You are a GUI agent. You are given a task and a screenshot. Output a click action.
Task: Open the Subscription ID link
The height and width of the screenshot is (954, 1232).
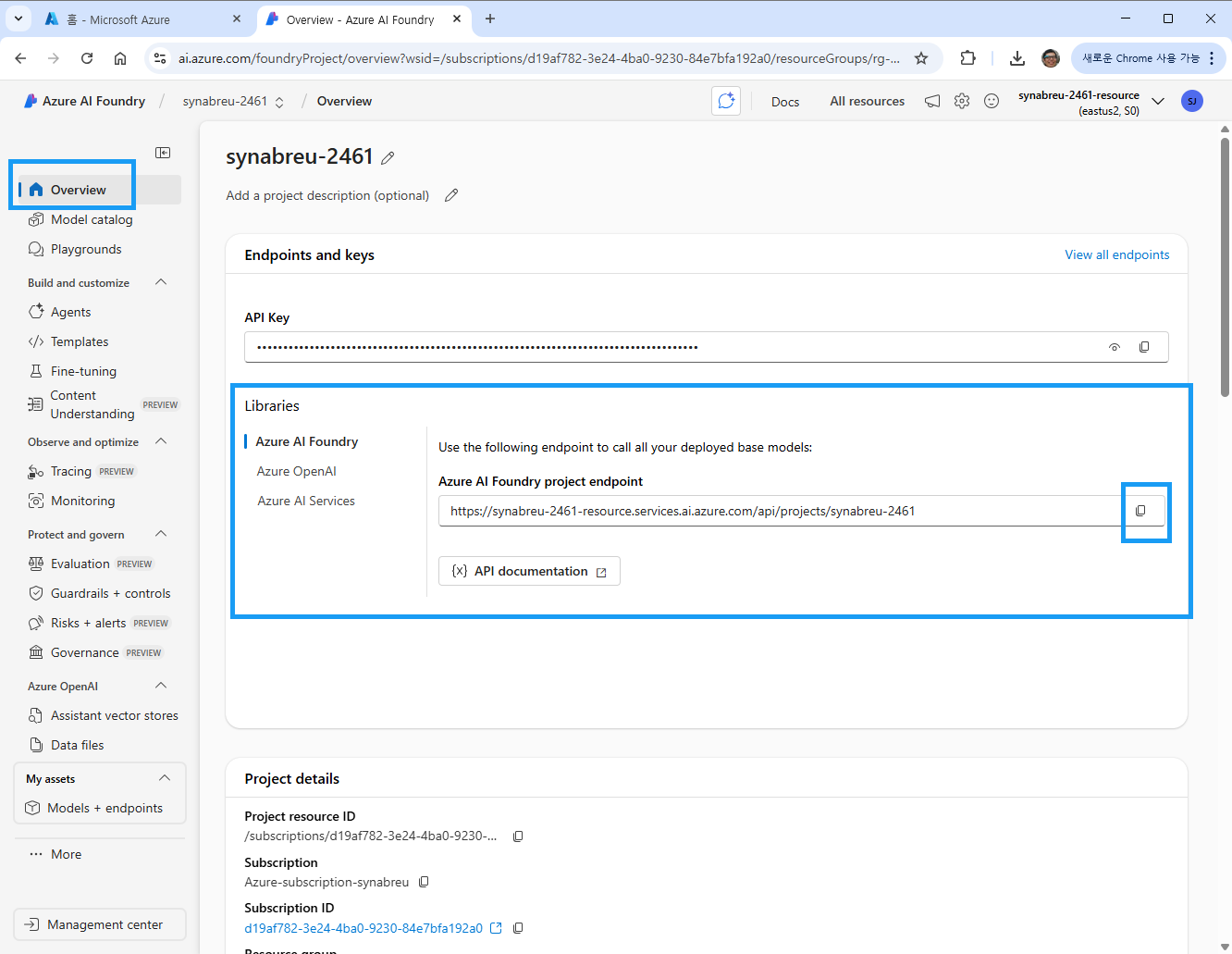[x=363, y=928]
